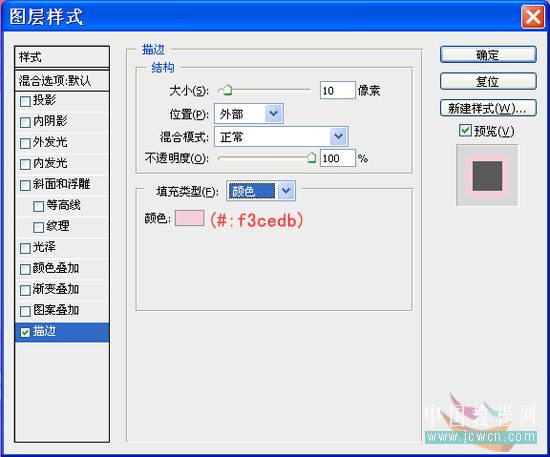Select the 投影 style entry label
The height and width of the screenshot is (457, 550).
[44, 100]
